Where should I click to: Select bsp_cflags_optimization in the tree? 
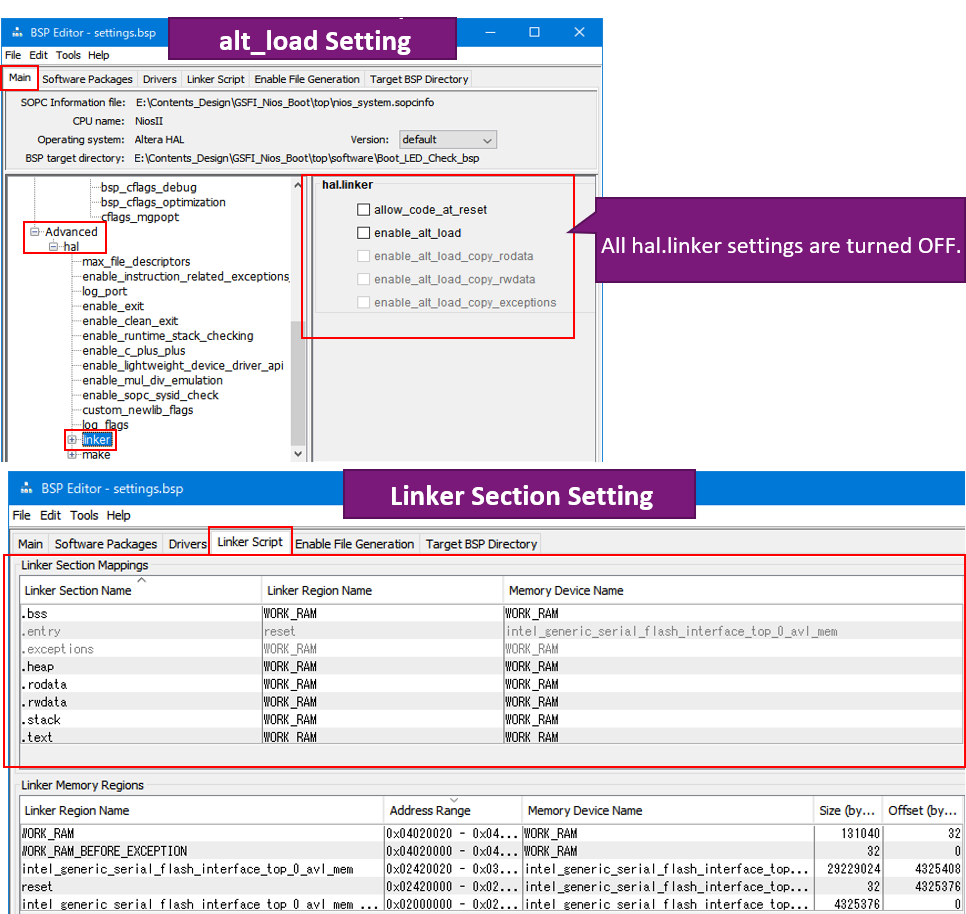coord(163,202)
